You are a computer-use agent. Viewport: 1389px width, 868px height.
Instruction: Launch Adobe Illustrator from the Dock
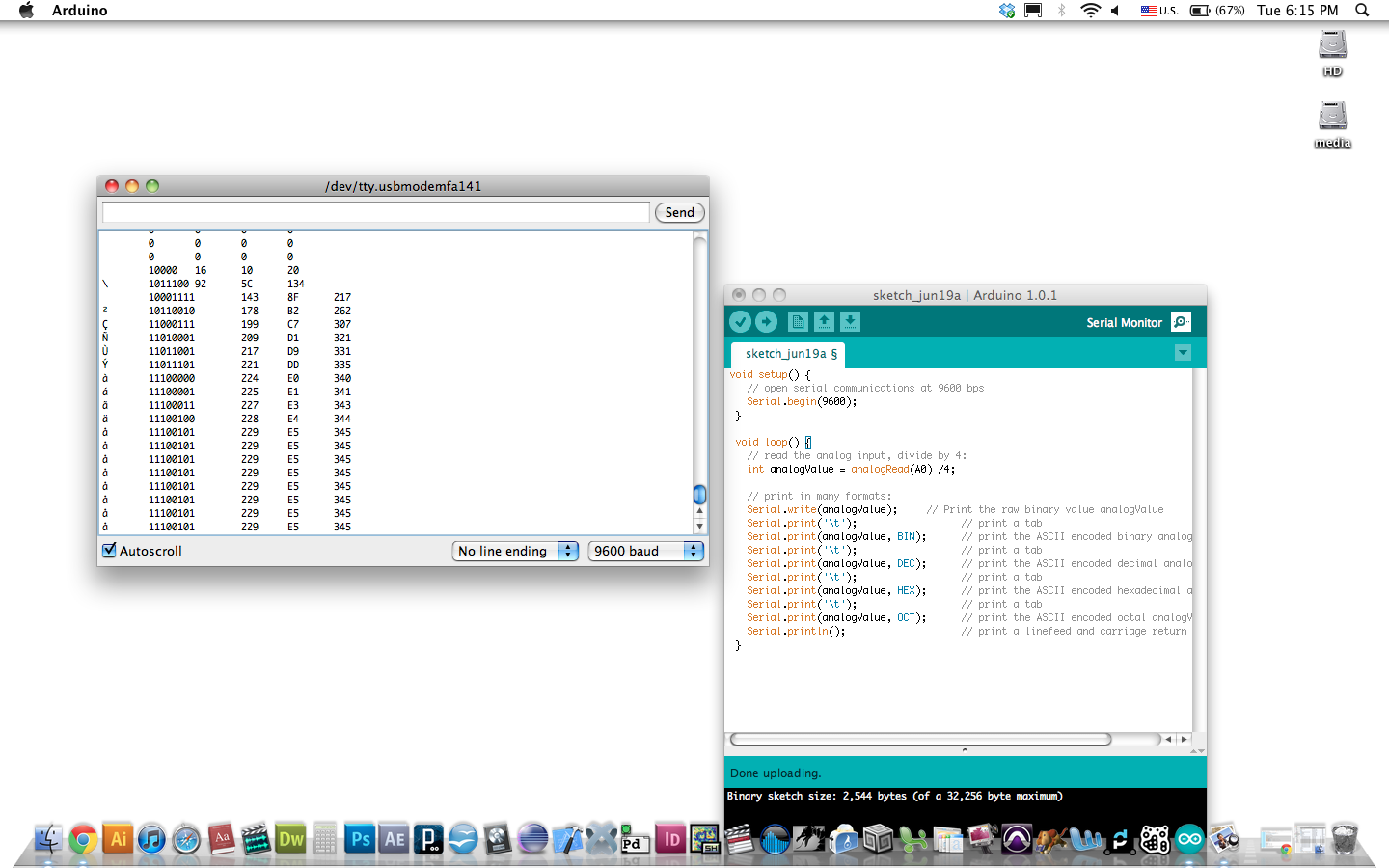point(118,839)
